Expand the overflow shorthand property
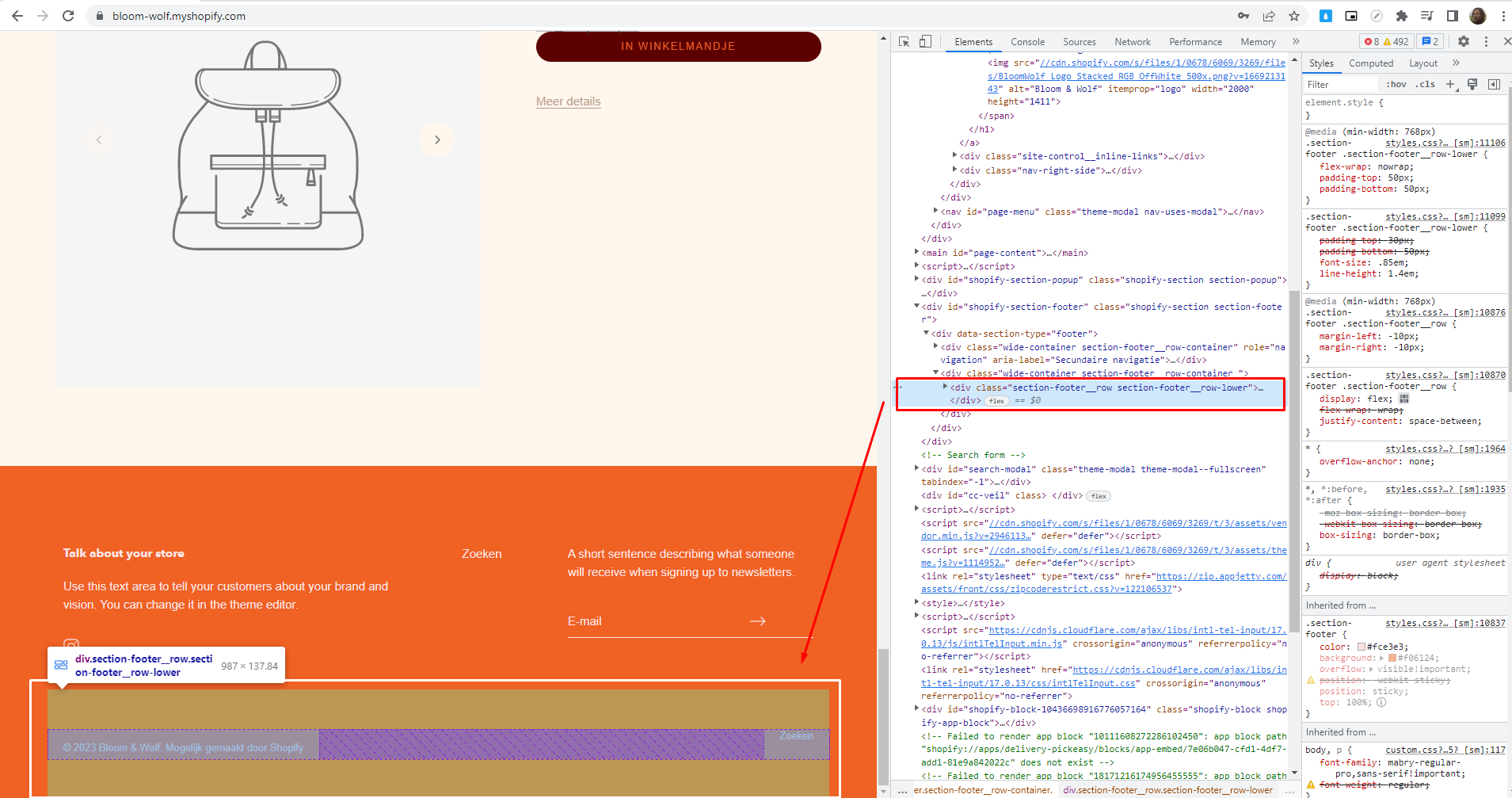The image size is (1512, 798). point(1370,669)
